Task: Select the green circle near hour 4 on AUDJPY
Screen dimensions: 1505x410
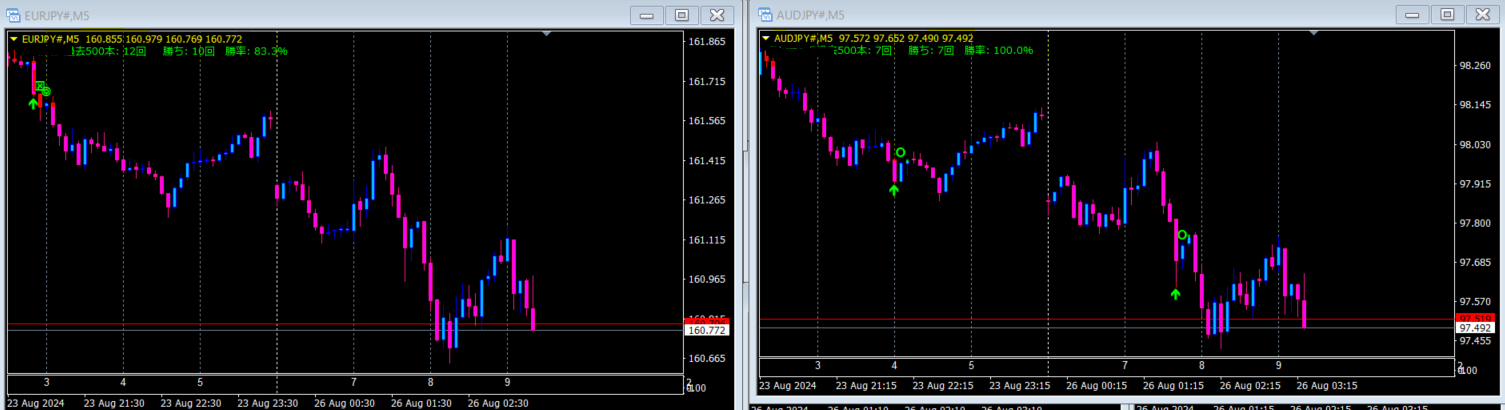Action: point(901,153)
